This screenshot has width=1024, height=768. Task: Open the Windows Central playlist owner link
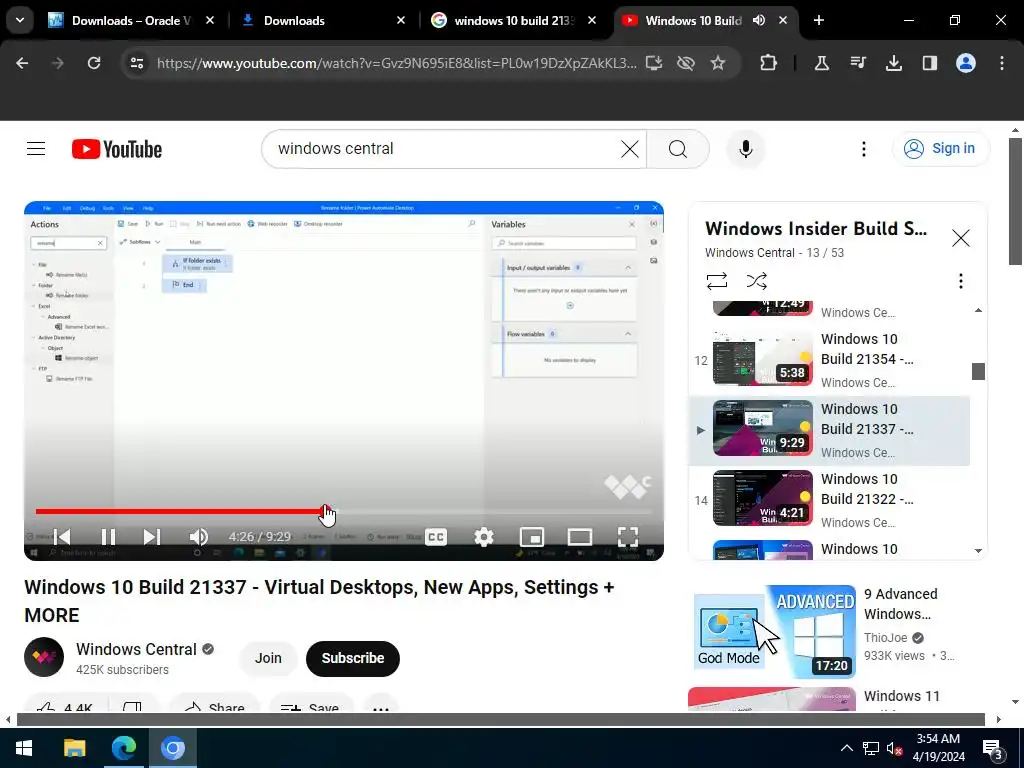tap(750, 253)
